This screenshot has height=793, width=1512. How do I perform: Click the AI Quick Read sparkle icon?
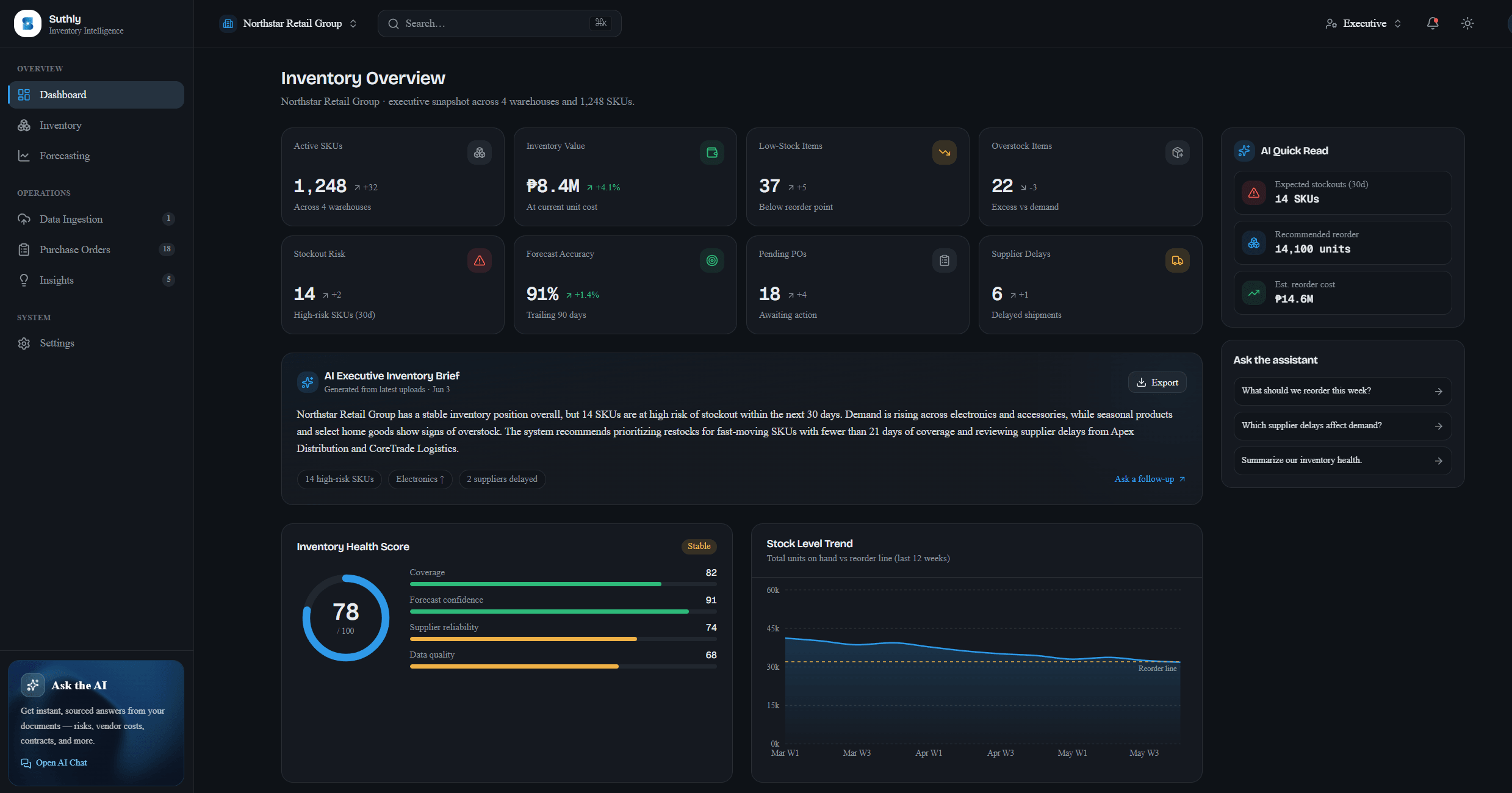click(x=1244, y=151)
